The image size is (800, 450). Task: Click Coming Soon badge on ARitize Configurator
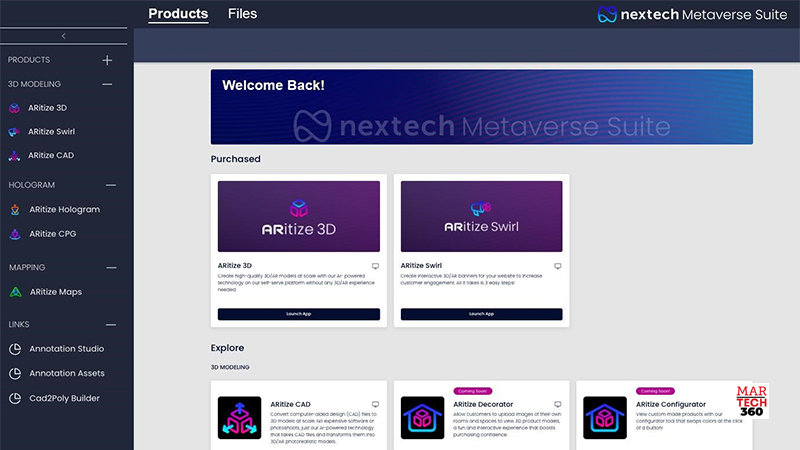click(655, 391)
